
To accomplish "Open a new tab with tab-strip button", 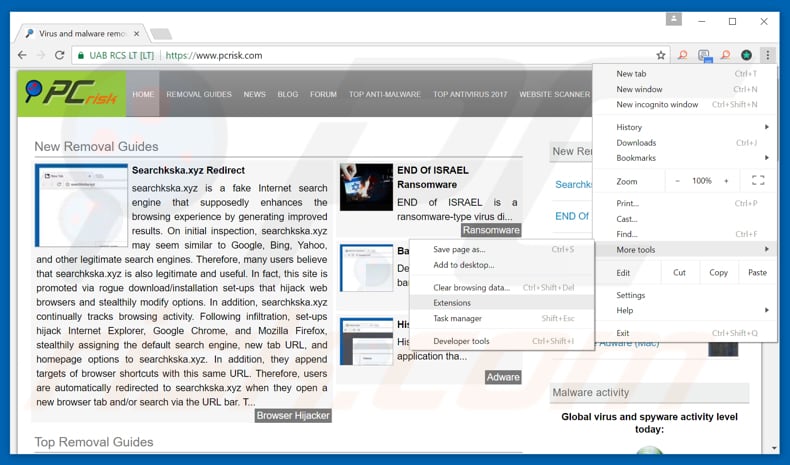I will coord(161,34).
